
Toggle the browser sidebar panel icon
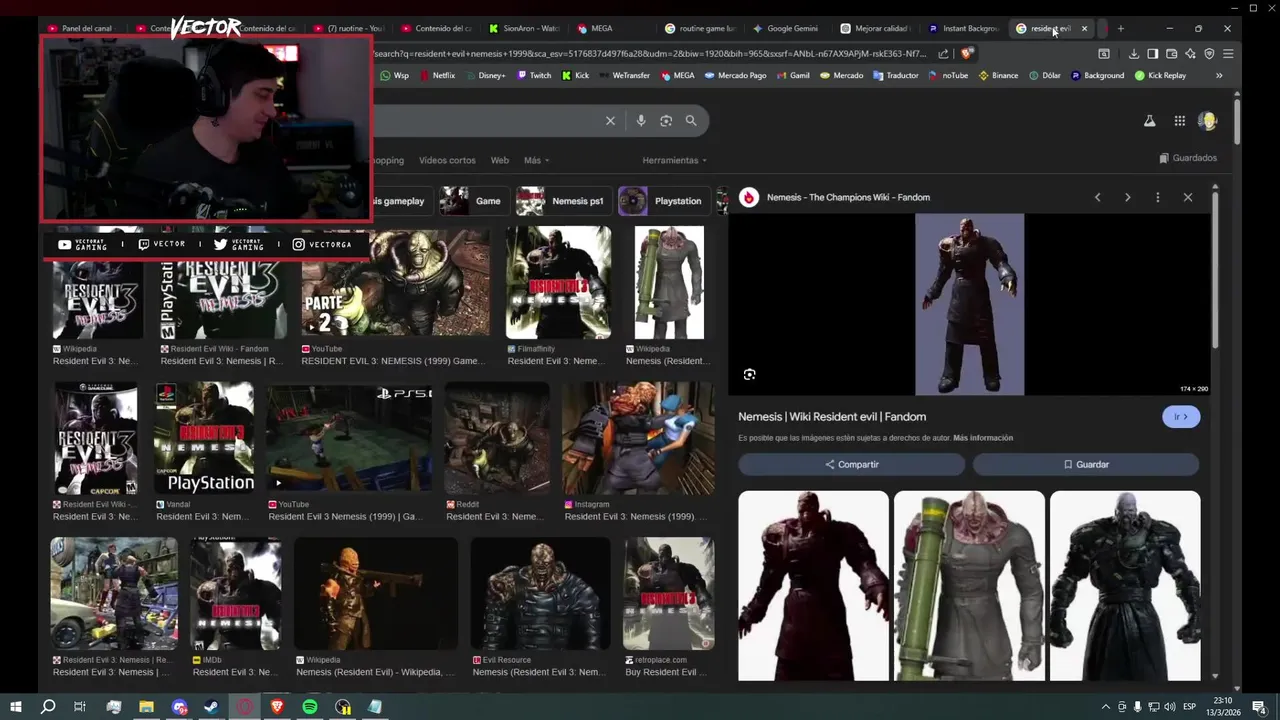[x=1153, y=54]
